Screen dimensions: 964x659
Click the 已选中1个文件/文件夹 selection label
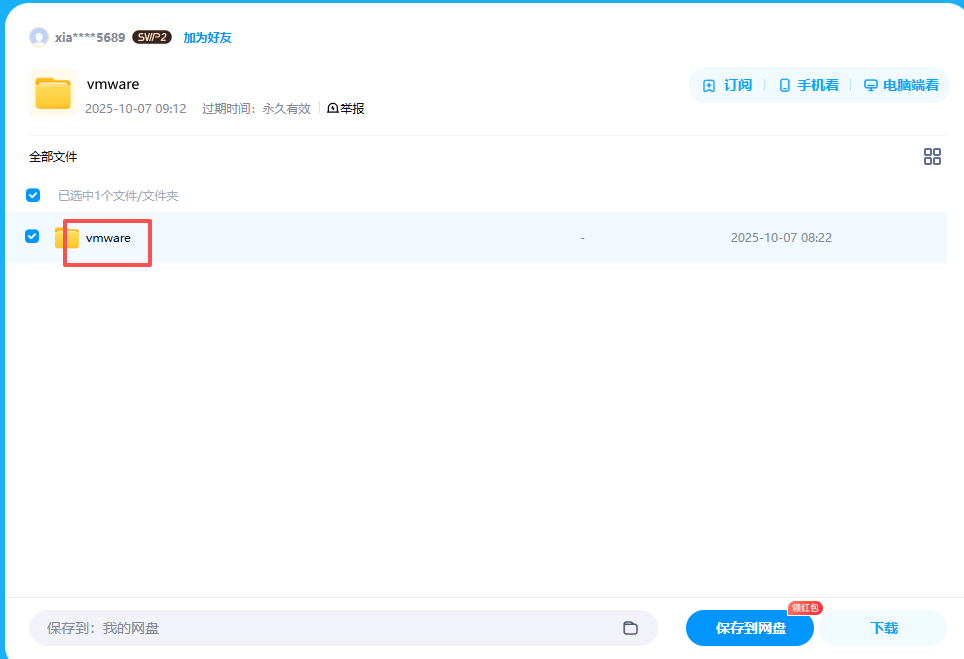pos(120,195)
